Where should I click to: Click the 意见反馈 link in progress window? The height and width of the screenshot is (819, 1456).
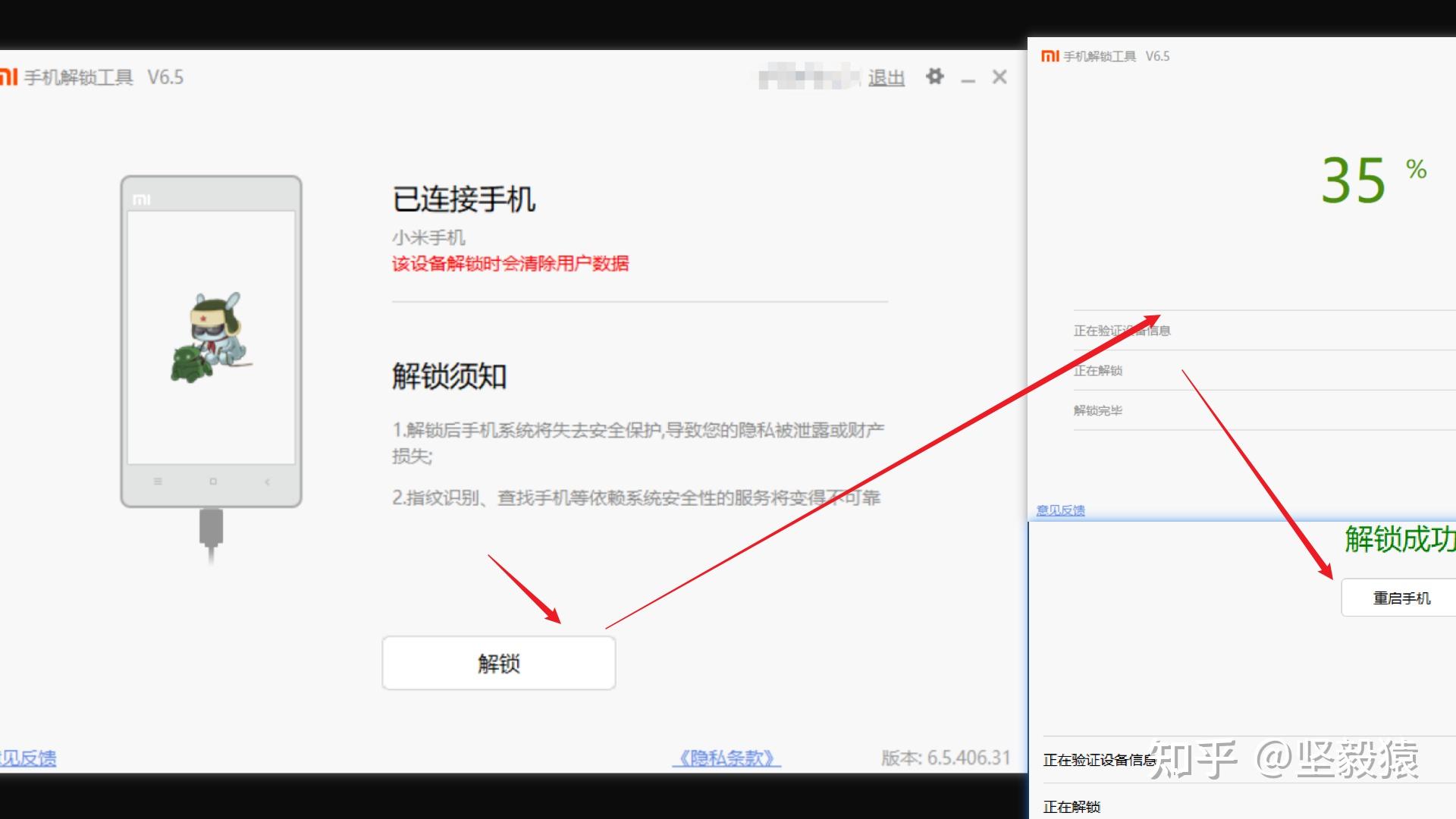(1060, 510)
